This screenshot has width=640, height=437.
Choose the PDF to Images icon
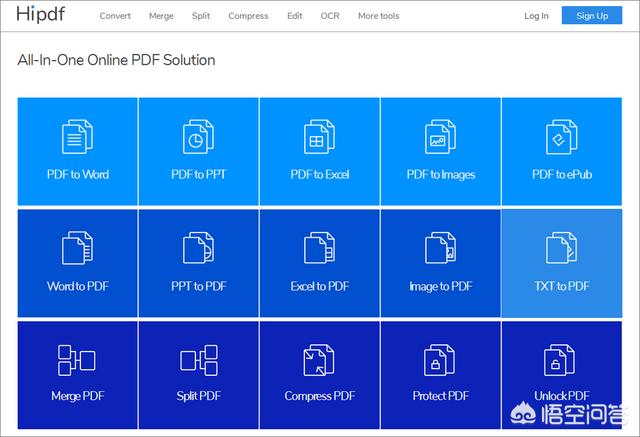(440, 137)
